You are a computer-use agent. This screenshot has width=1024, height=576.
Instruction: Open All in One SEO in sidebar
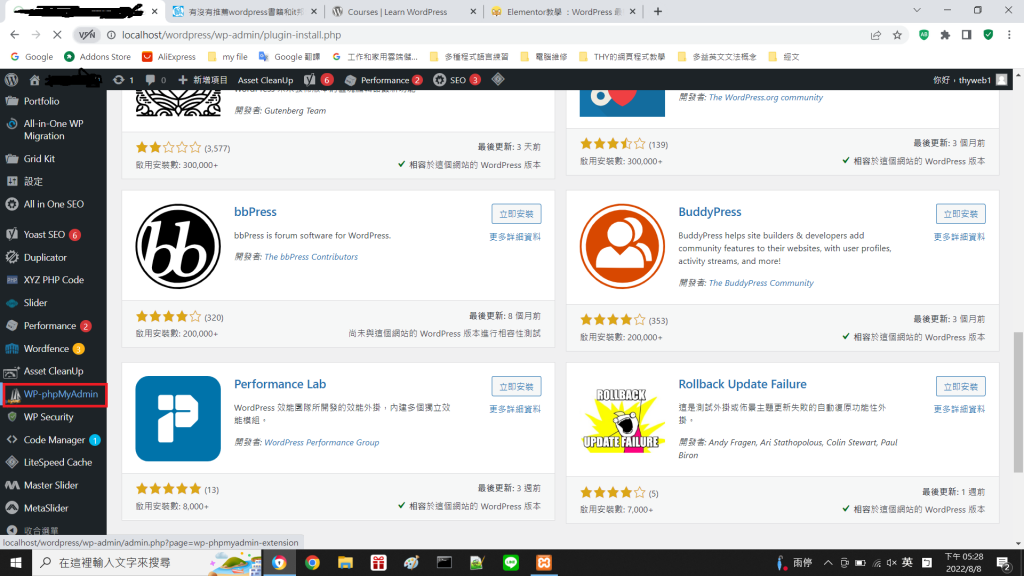tap(53, 204)
